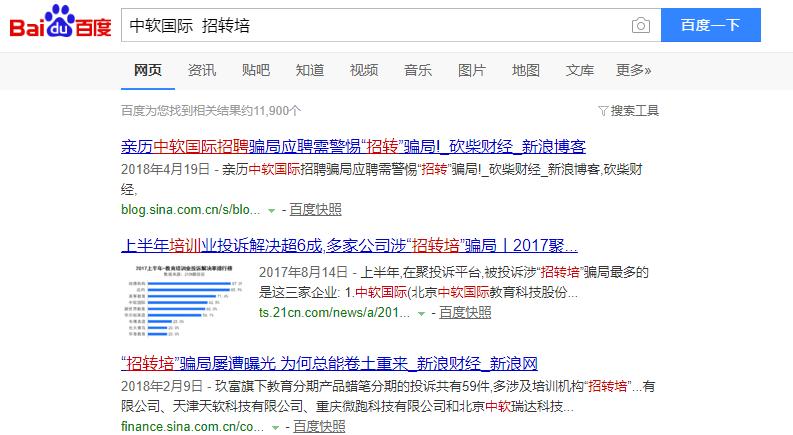The width and height of the screenshot is (793, 435).
Task: Click blog.sina.com.cn result URL
Action: click(191, 209)
